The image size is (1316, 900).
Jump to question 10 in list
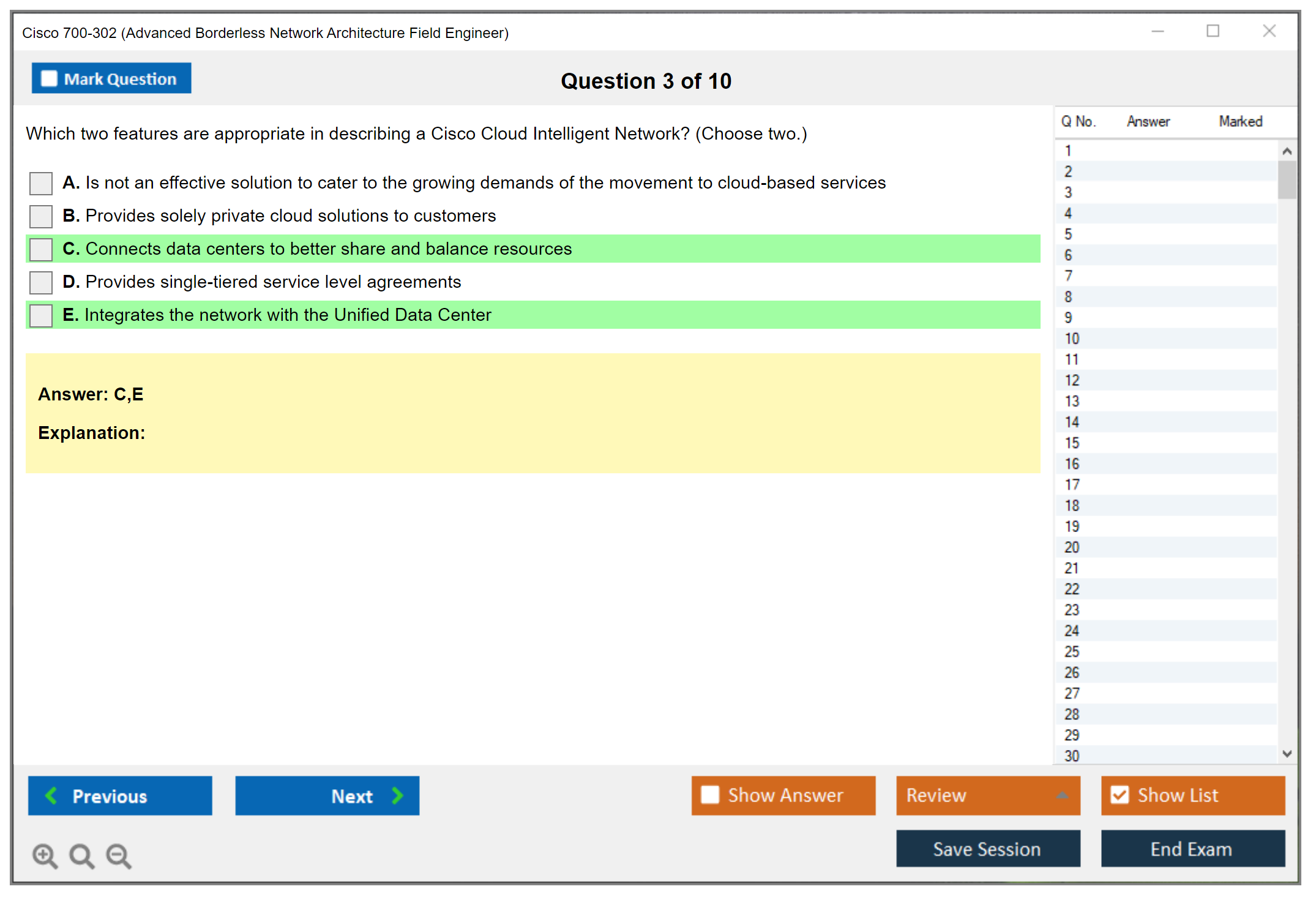point(1072,339)
